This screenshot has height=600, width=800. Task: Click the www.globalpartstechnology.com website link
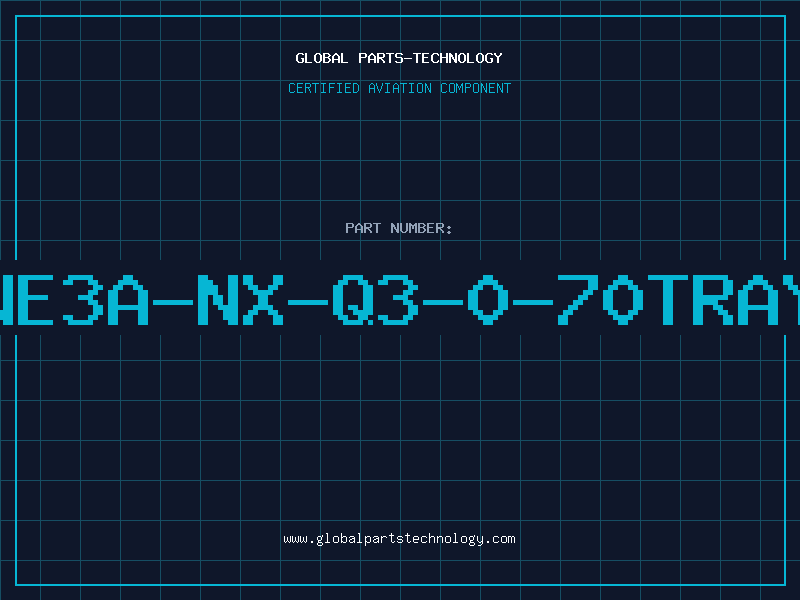pyautogui.click(x=399, y=539)
